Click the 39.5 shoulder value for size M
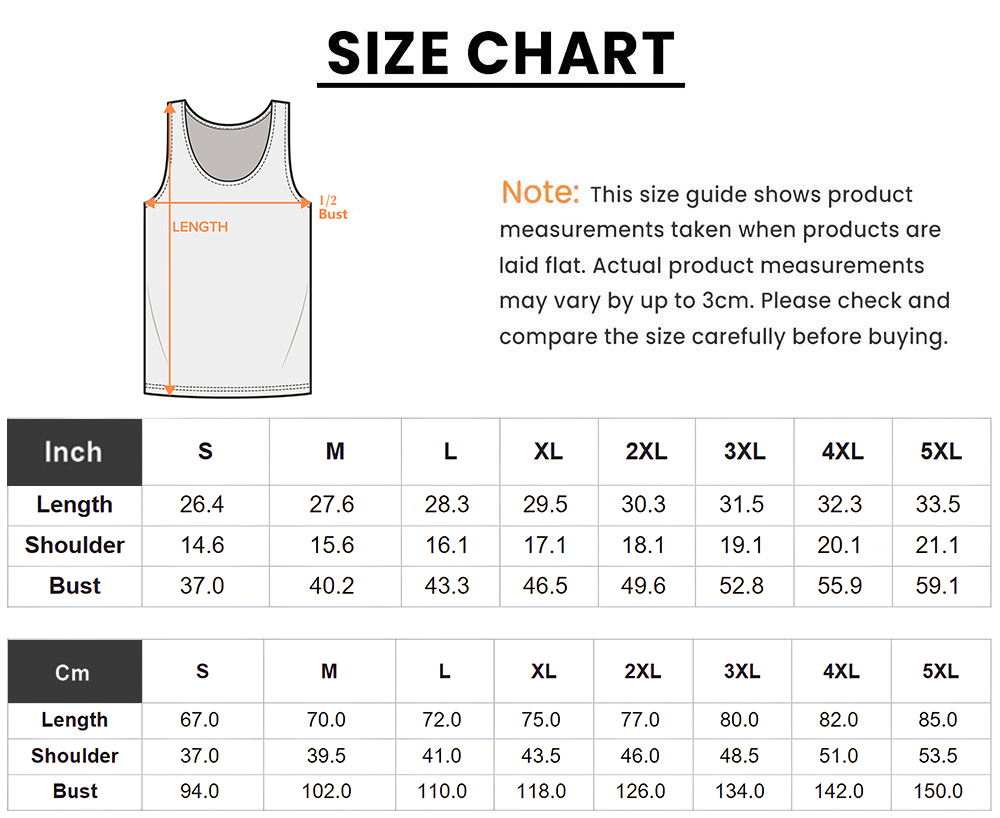 (329, 756)
